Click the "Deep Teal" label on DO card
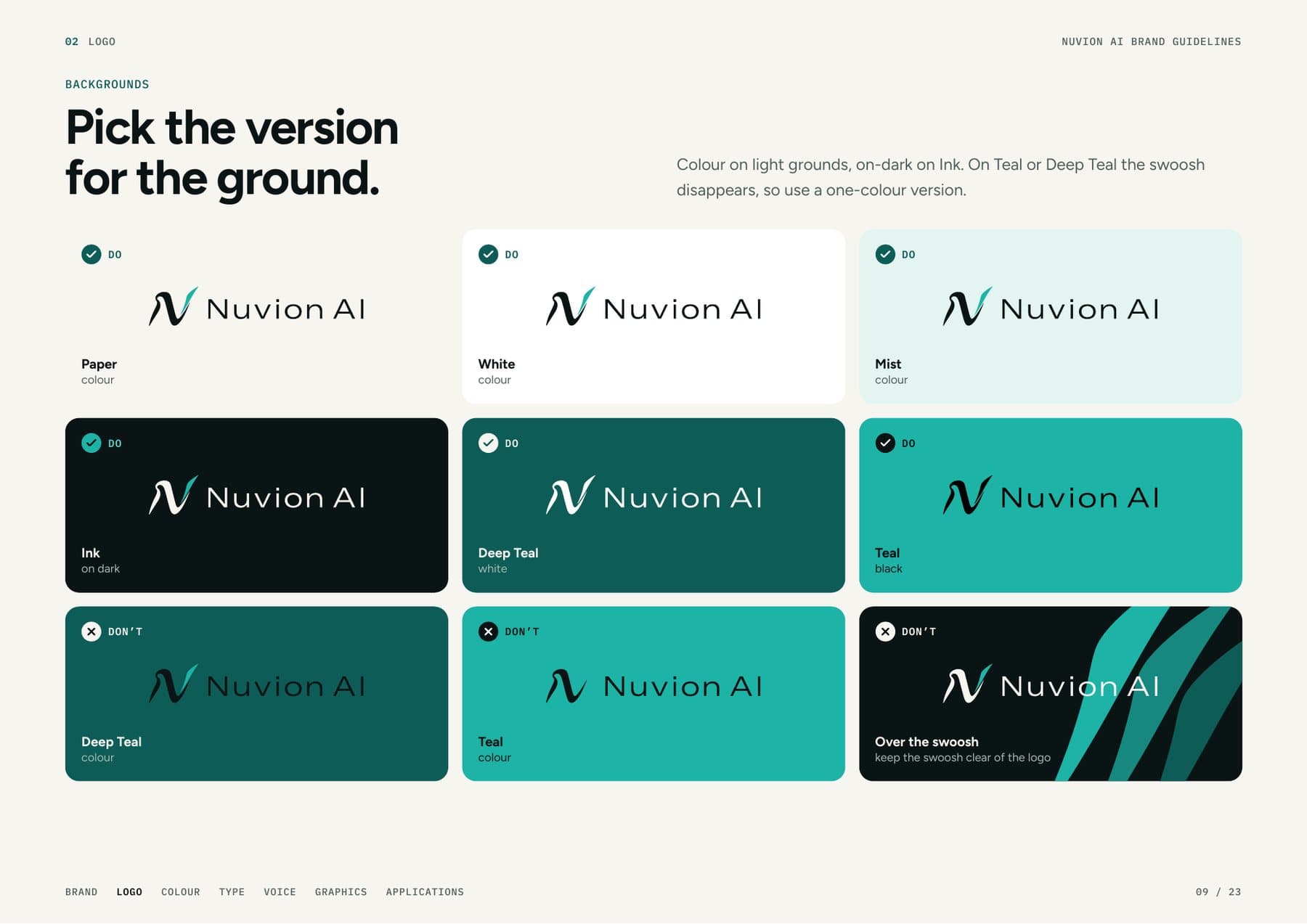 508,552
